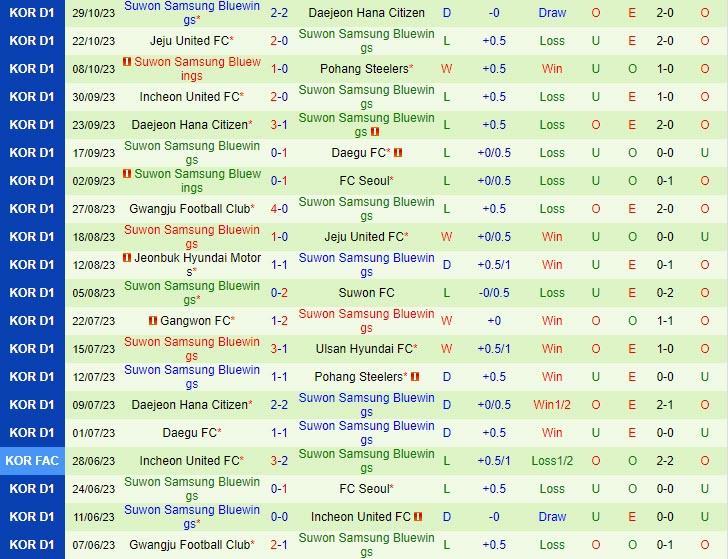Click Win1/2 result on 09/07/23 row
The height and width of the screenshot is (559, 728).
[552, 405]
